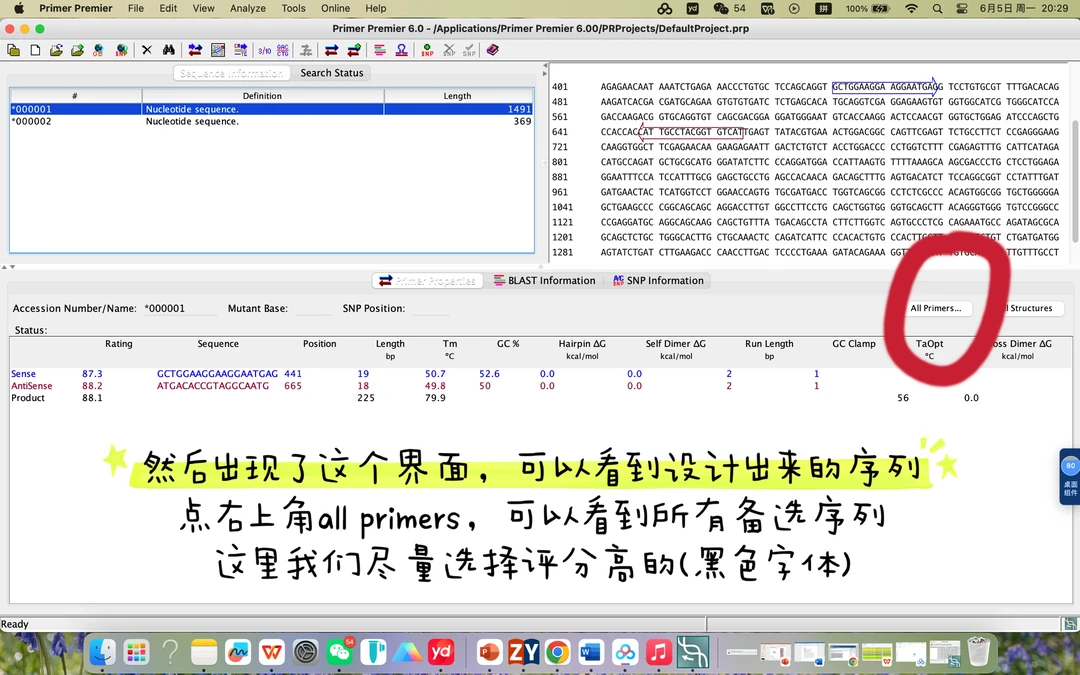Image resolution: width=1080 pixels, height=675 pixels.
Task: Open the BLAST Information tab
Action: (545, 281)
